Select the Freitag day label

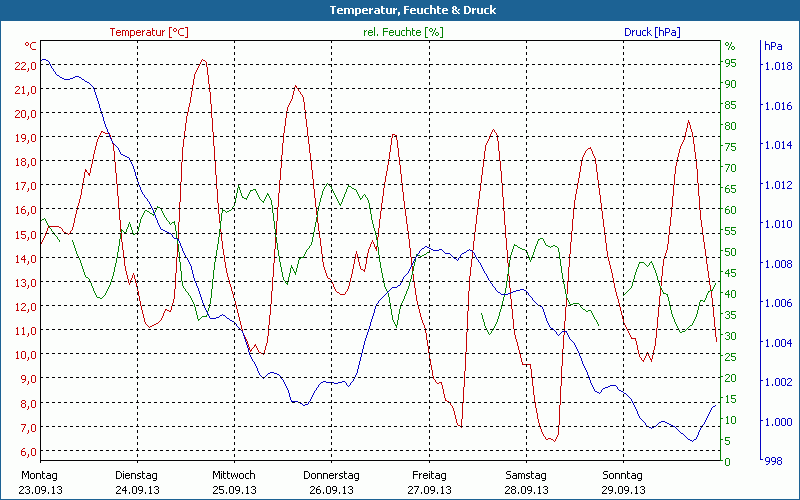tap(428, 475)
